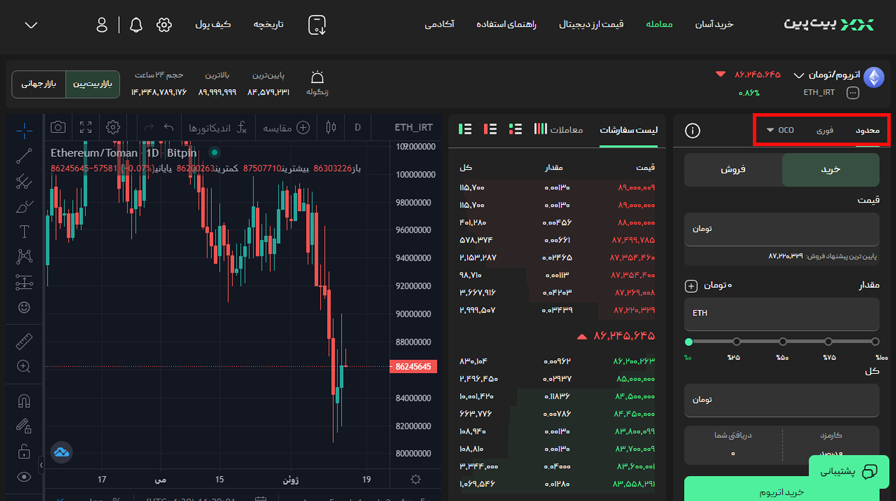Set a price alert with زنگوله icon
The height and width of the screenshot is (501, 896).
pos(317,83)
